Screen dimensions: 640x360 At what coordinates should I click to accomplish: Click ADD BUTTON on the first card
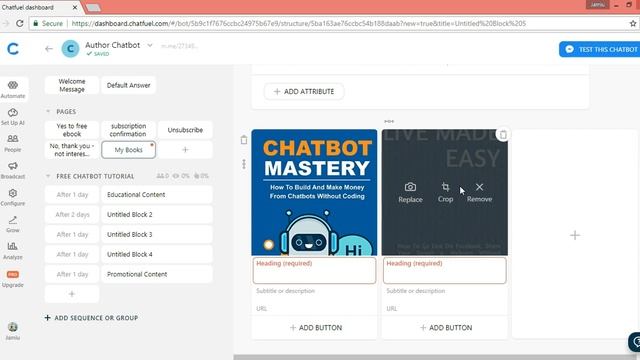315,328
